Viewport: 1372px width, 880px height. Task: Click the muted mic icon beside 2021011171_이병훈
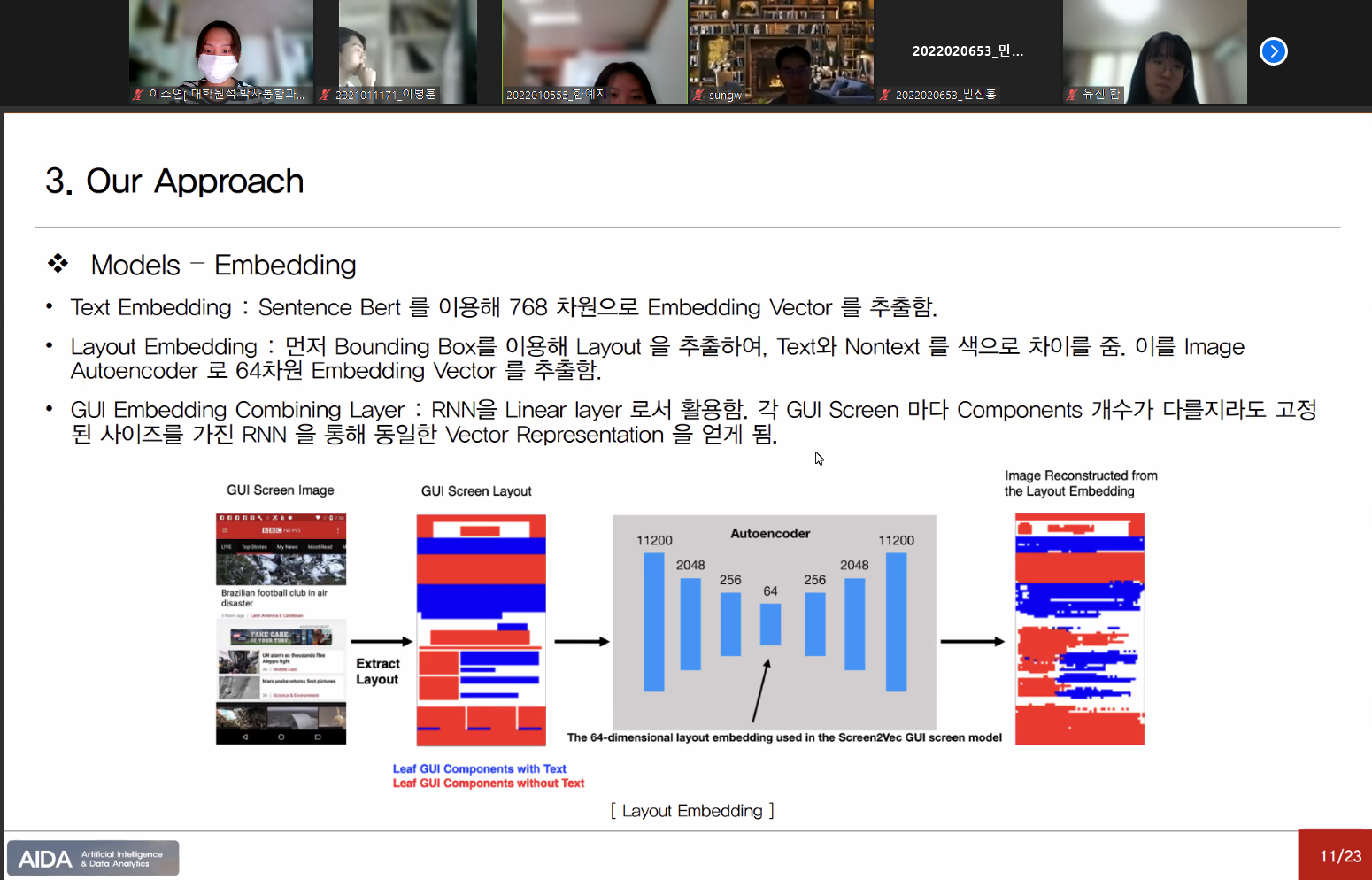(x=326, y=95)
